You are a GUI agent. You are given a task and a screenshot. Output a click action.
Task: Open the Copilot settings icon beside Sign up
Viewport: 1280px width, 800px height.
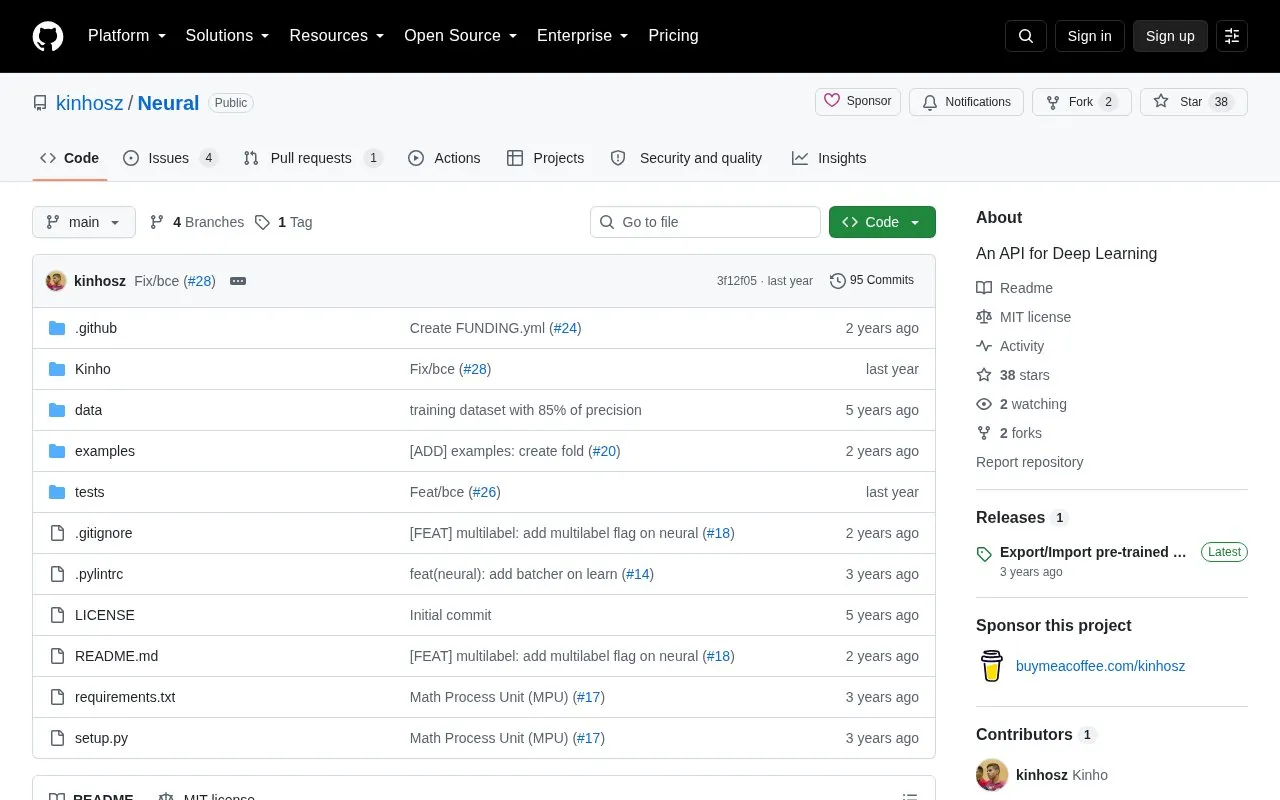pos(1232,36)
